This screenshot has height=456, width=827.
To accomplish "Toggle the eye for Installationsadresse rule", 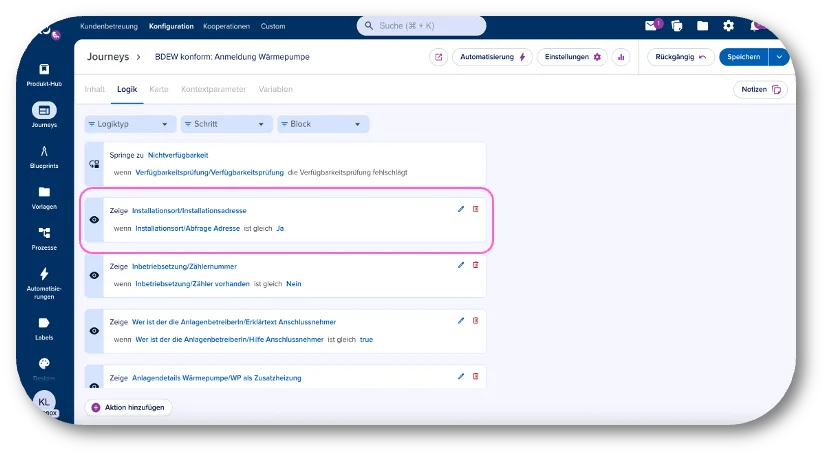I will point(94,219).
